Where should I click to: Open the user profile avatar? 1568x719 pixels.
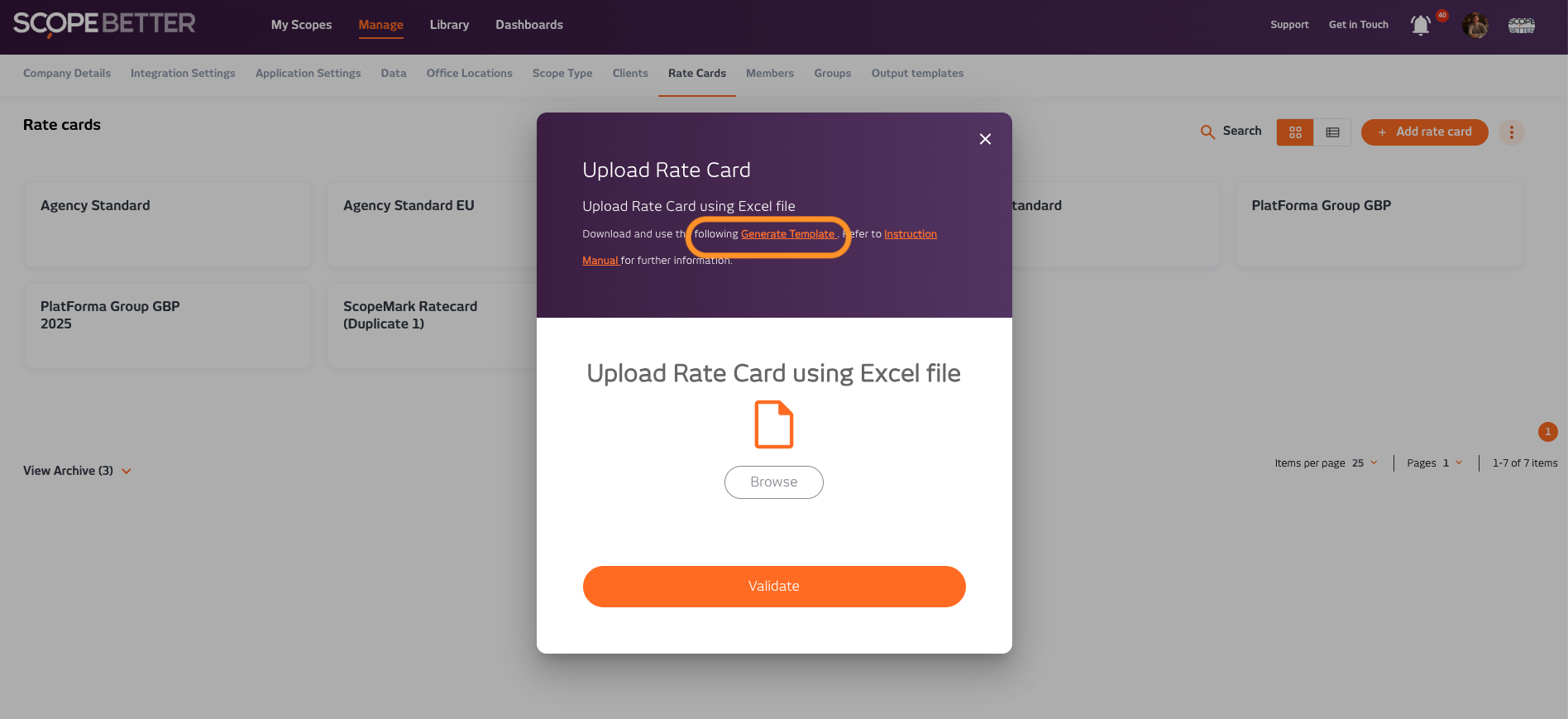pos(1475,26)
